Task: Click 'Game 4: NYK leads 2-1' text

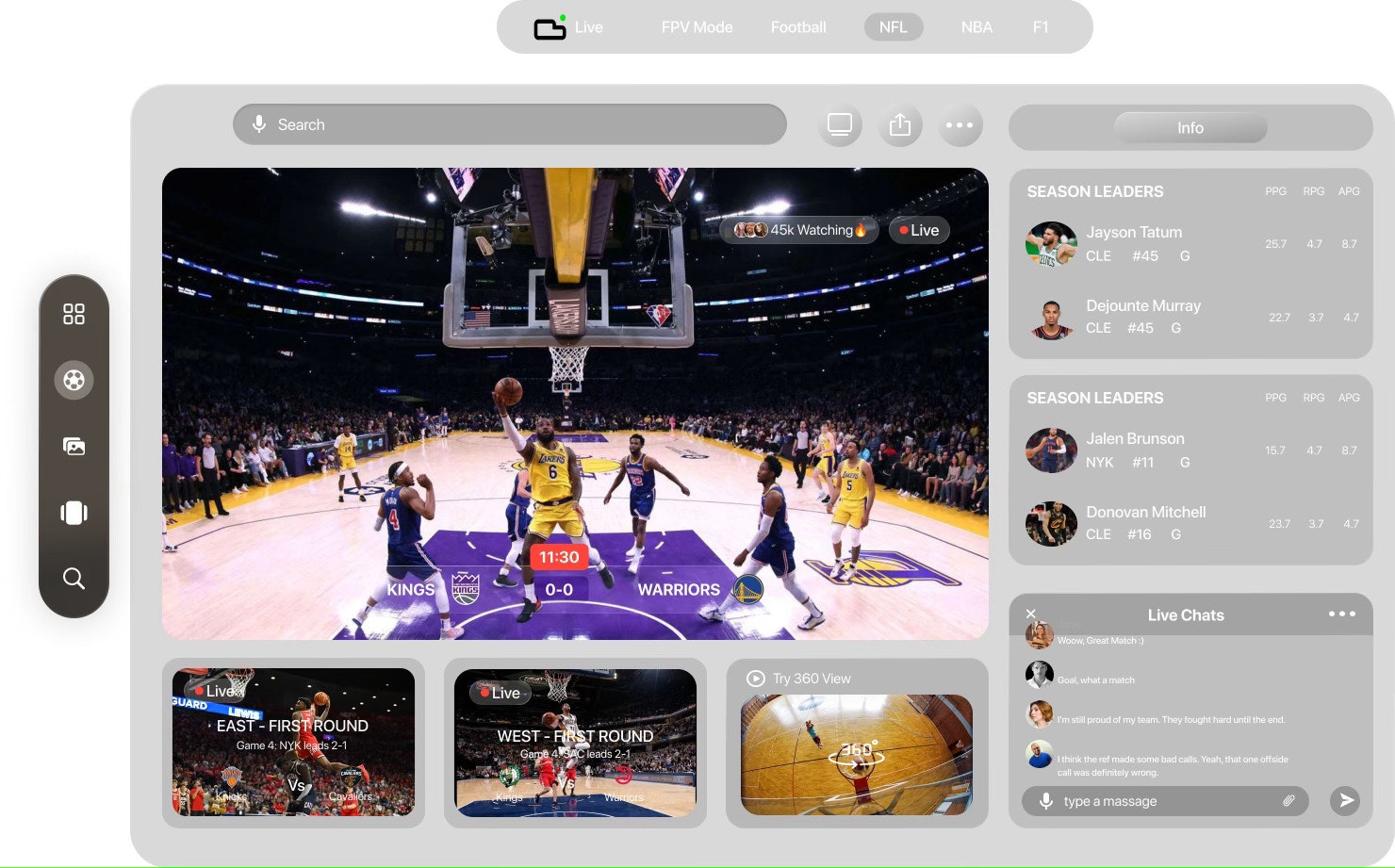Action: (x=292, y=745)
